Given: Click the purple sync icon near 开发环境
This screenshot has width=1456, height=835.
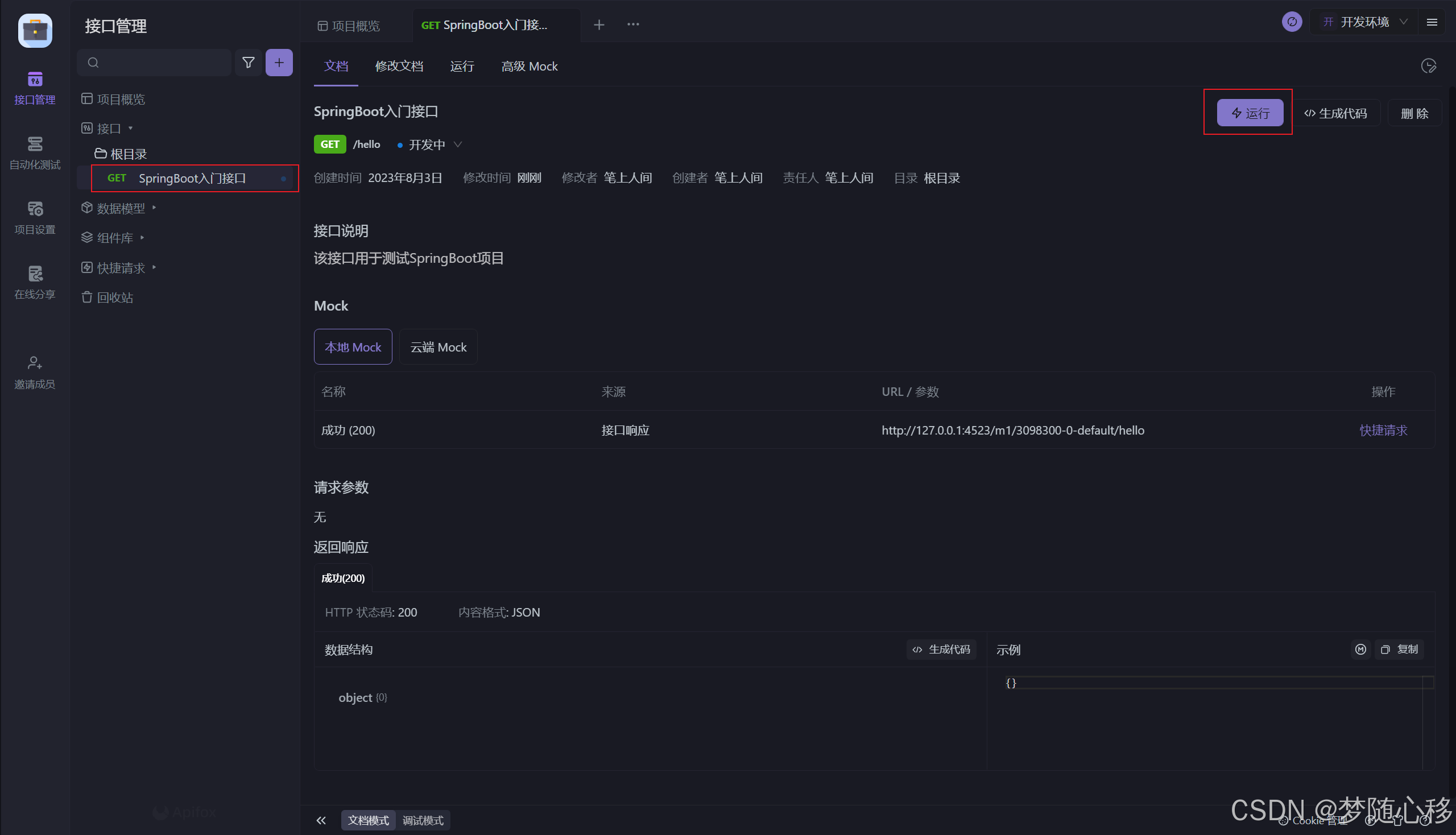Looking at the screenshot, I should (x=1292, y=22).
